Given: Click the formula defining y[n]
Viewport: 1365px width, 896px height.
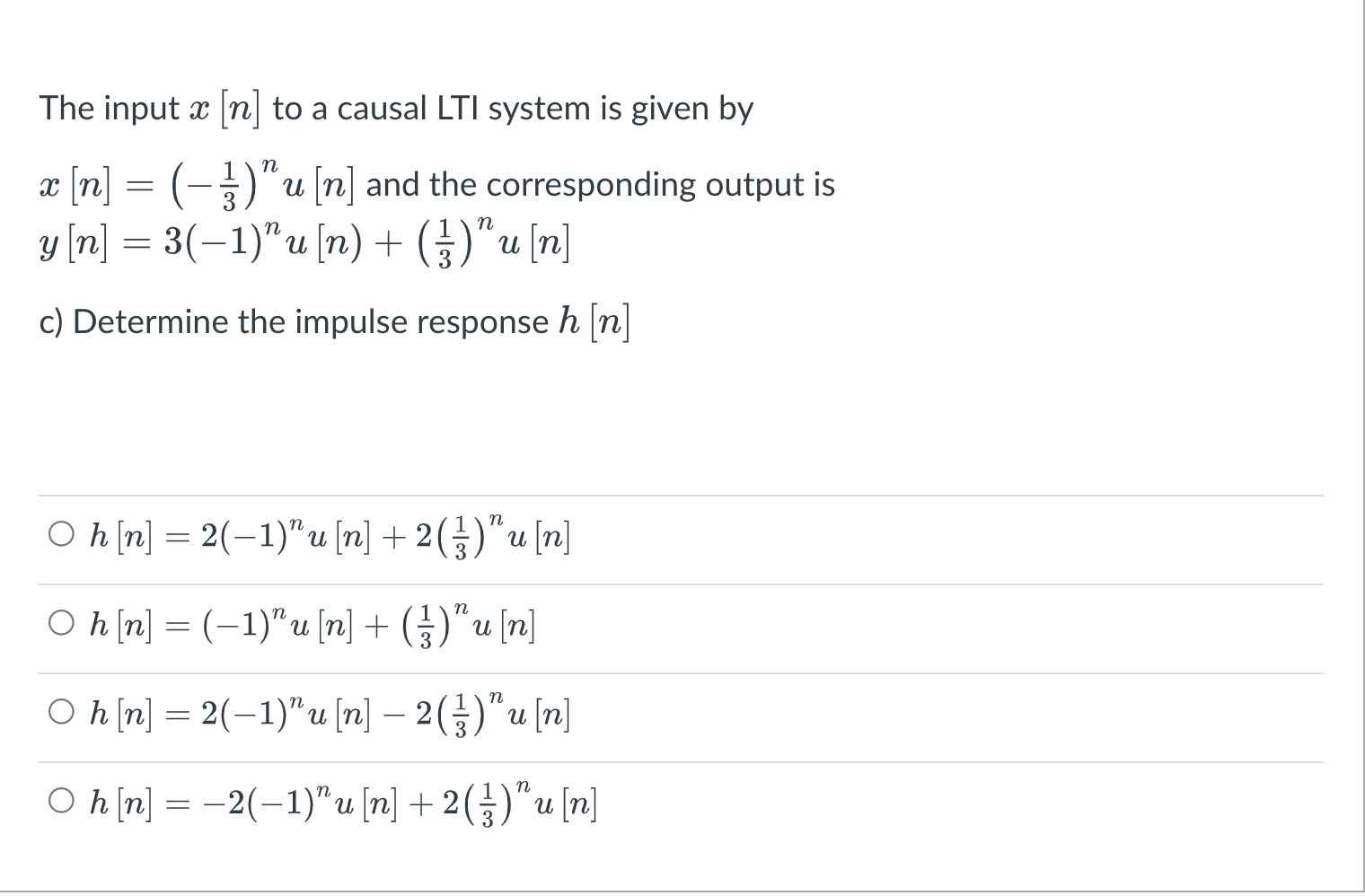Looking at the screenshot, I should [305, 240].
